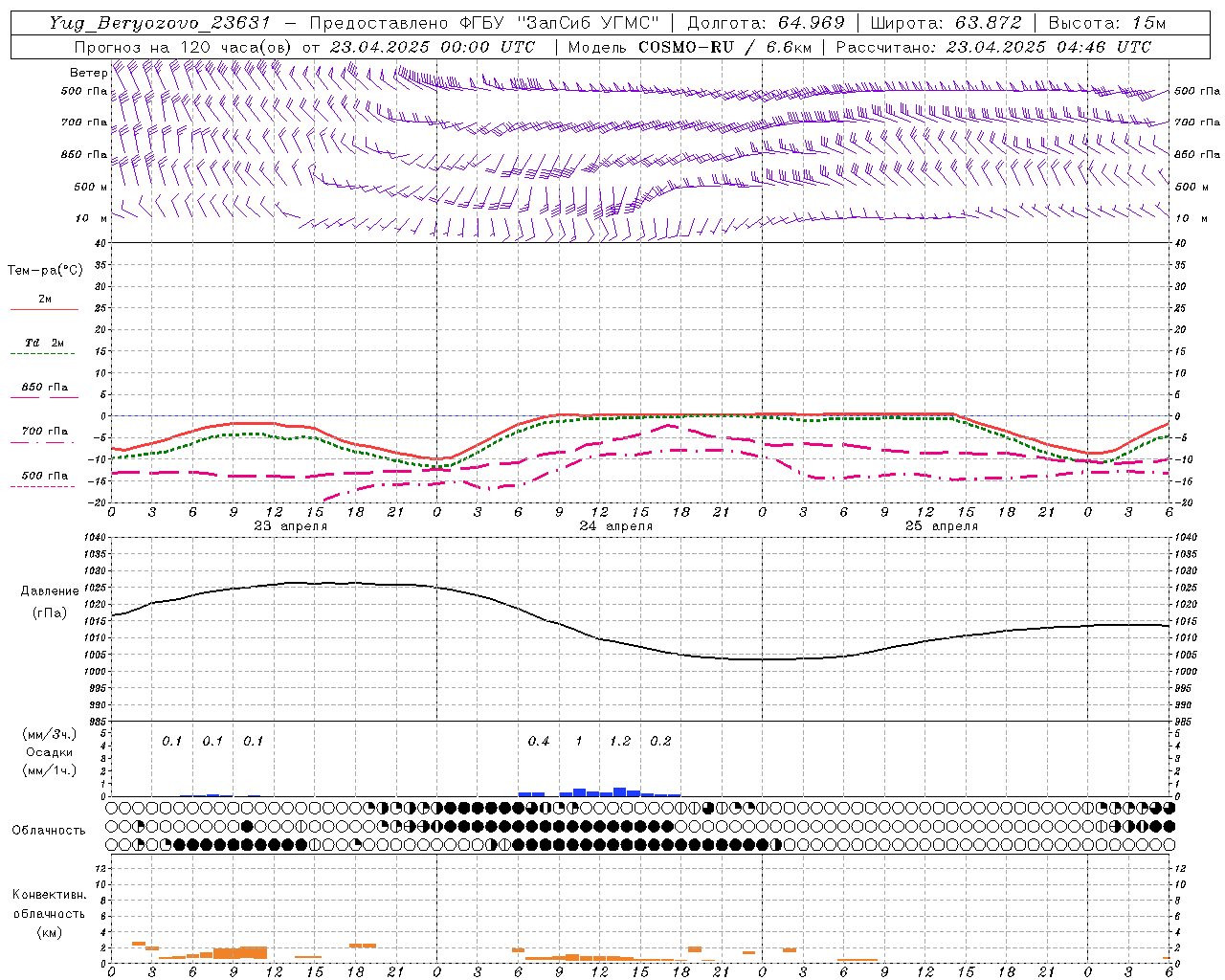
Task: Click the 'Конвективн.' convective cloud label
Action: (x=49, y=895)
